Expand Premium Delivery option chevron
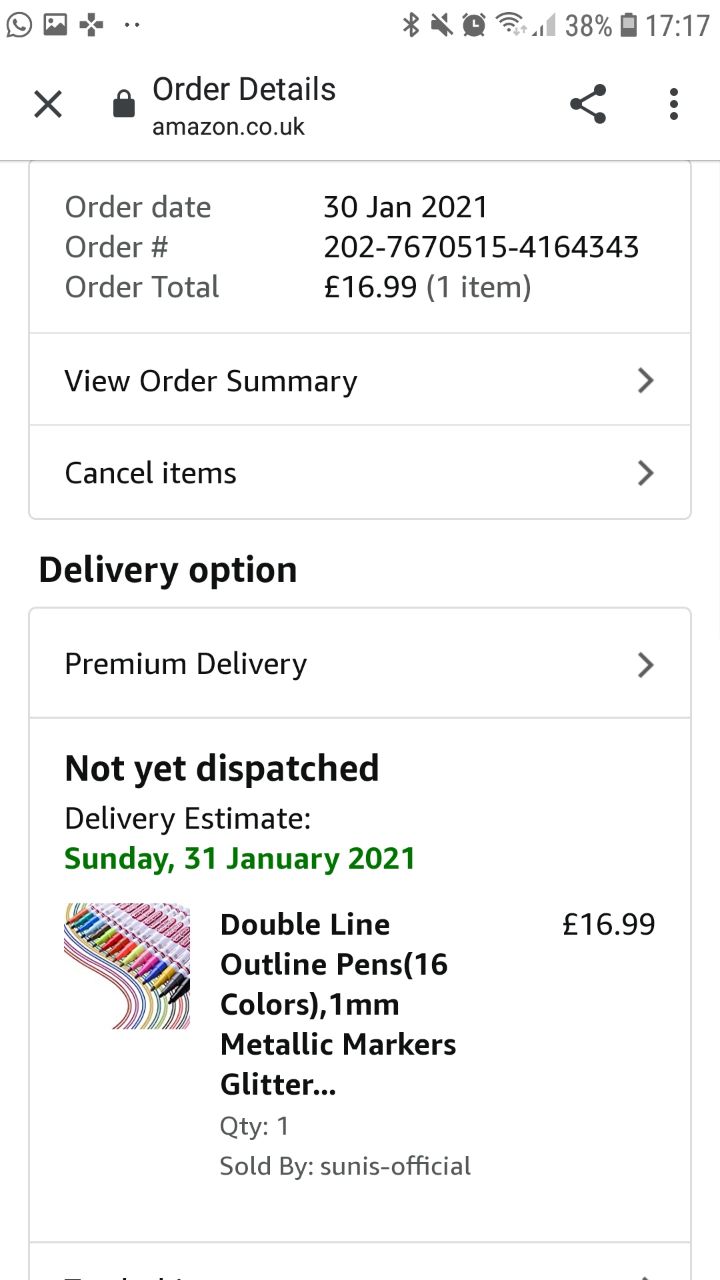The width and height of the screenshot is (720, 1280). click(646, 665)
